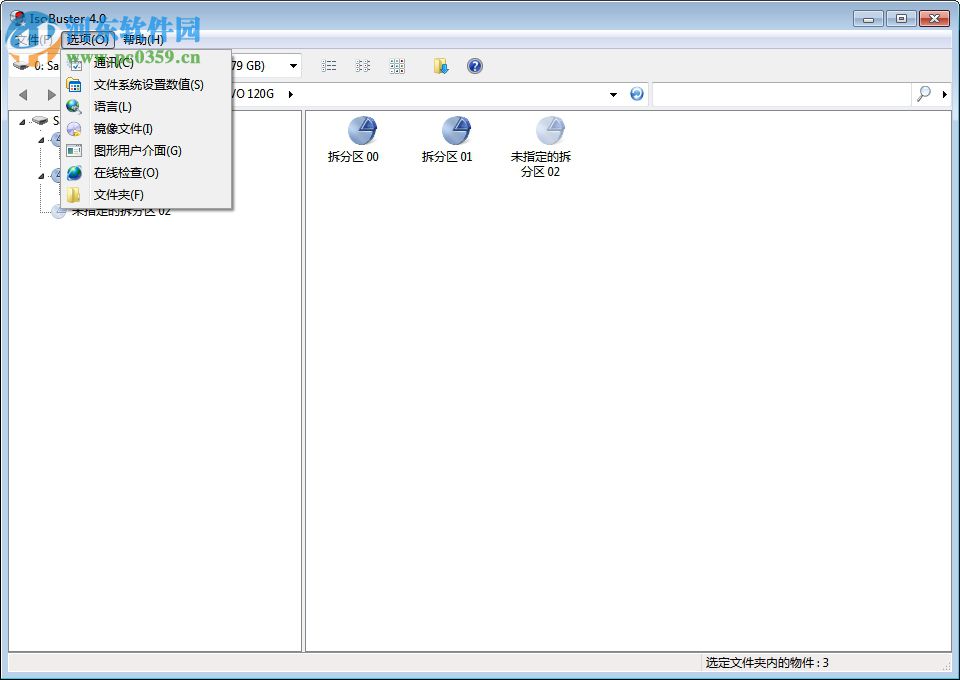Open the 拆分区 00 partition thumbnail
The image size is (960, 680).
point(362,130)
